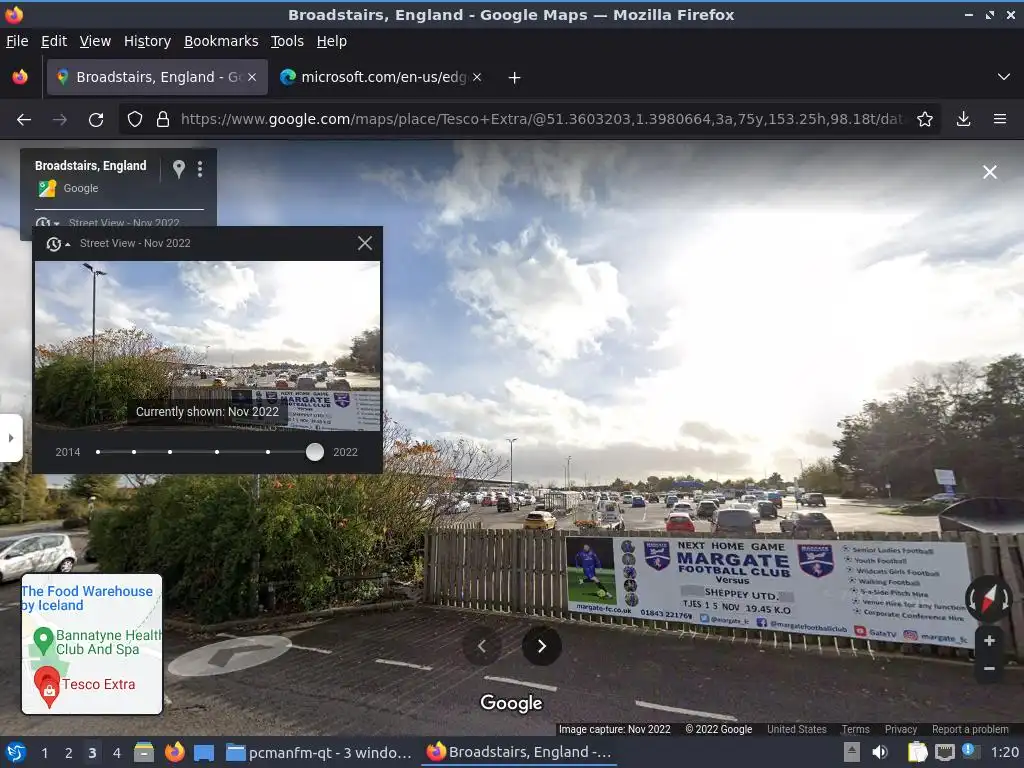Click the 2022 timeline slider handle

tap(315, 452)
